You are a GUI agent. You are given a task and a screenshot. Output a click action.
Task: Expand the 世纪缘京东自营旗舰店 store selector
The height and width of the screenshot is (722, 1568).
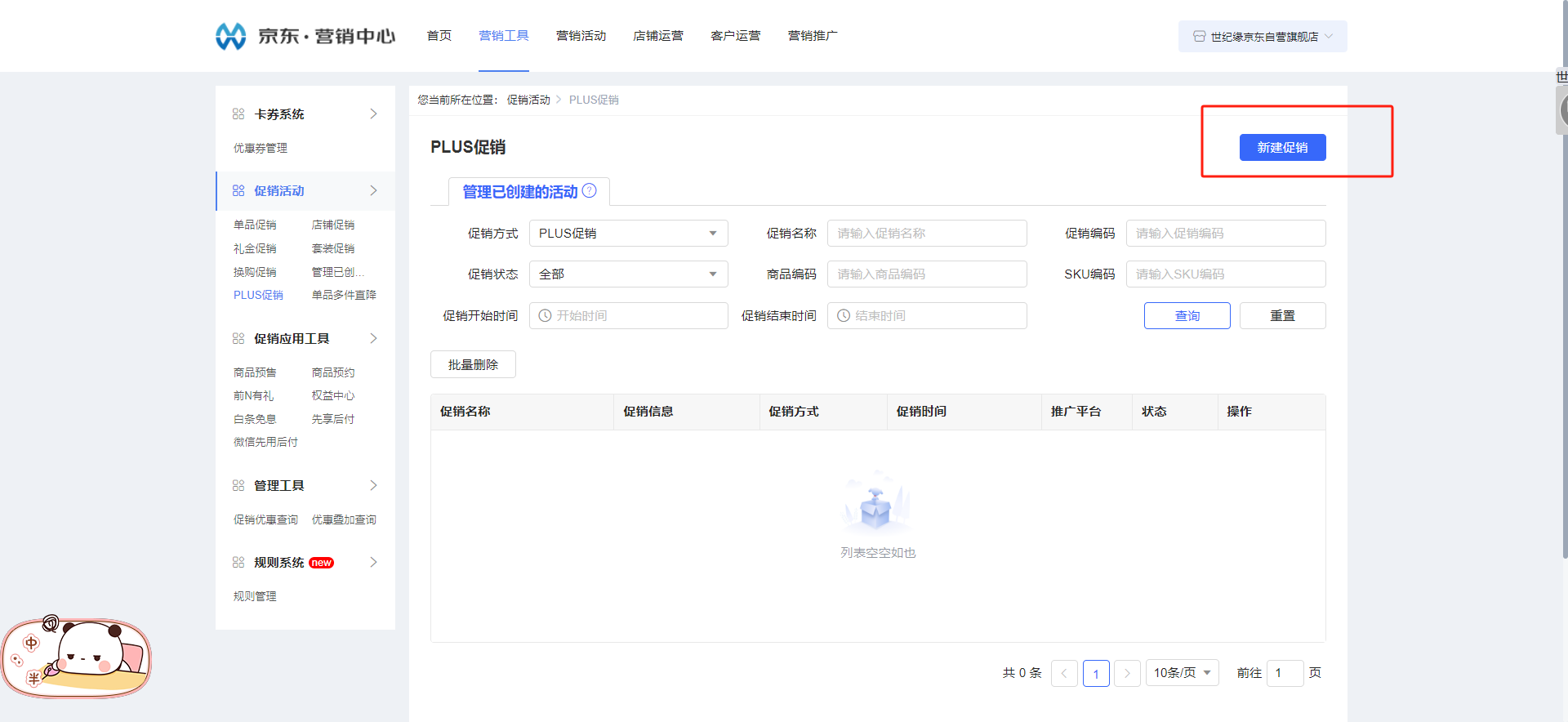(1263, 37)
